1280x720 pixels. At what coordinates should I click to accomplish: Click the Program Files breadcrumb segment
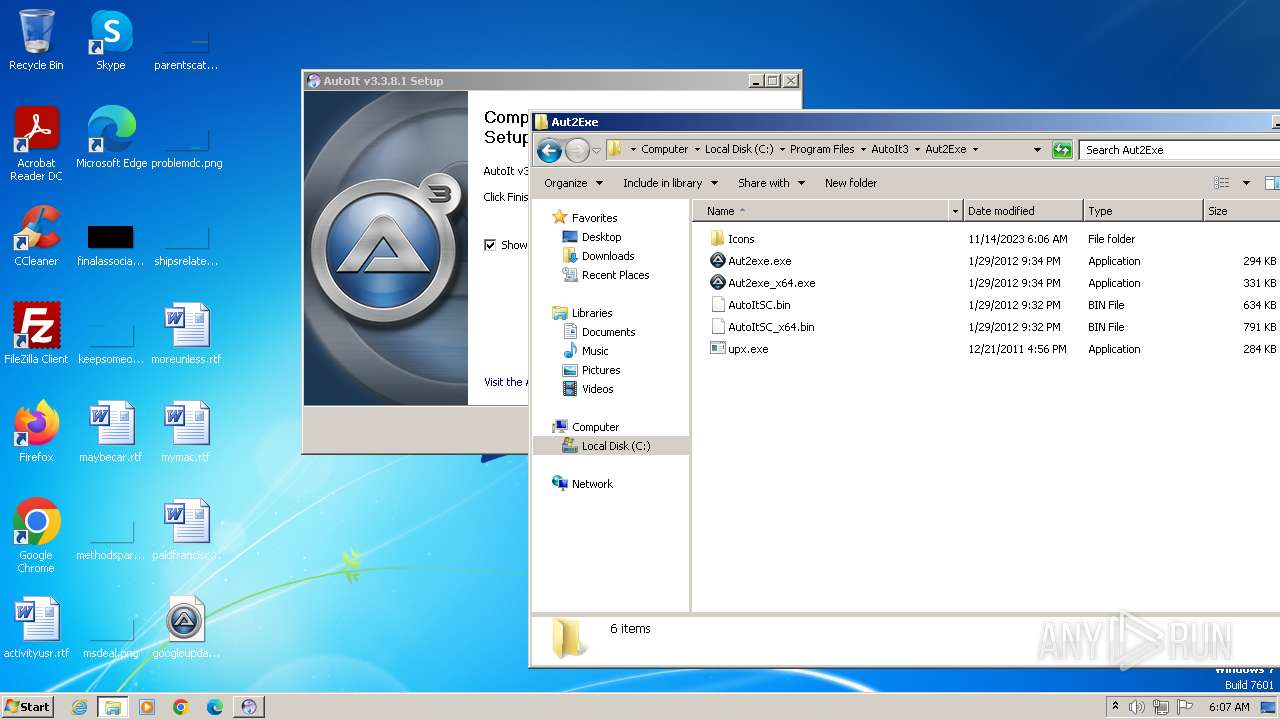pyautogui.click(x=822, y=150)
